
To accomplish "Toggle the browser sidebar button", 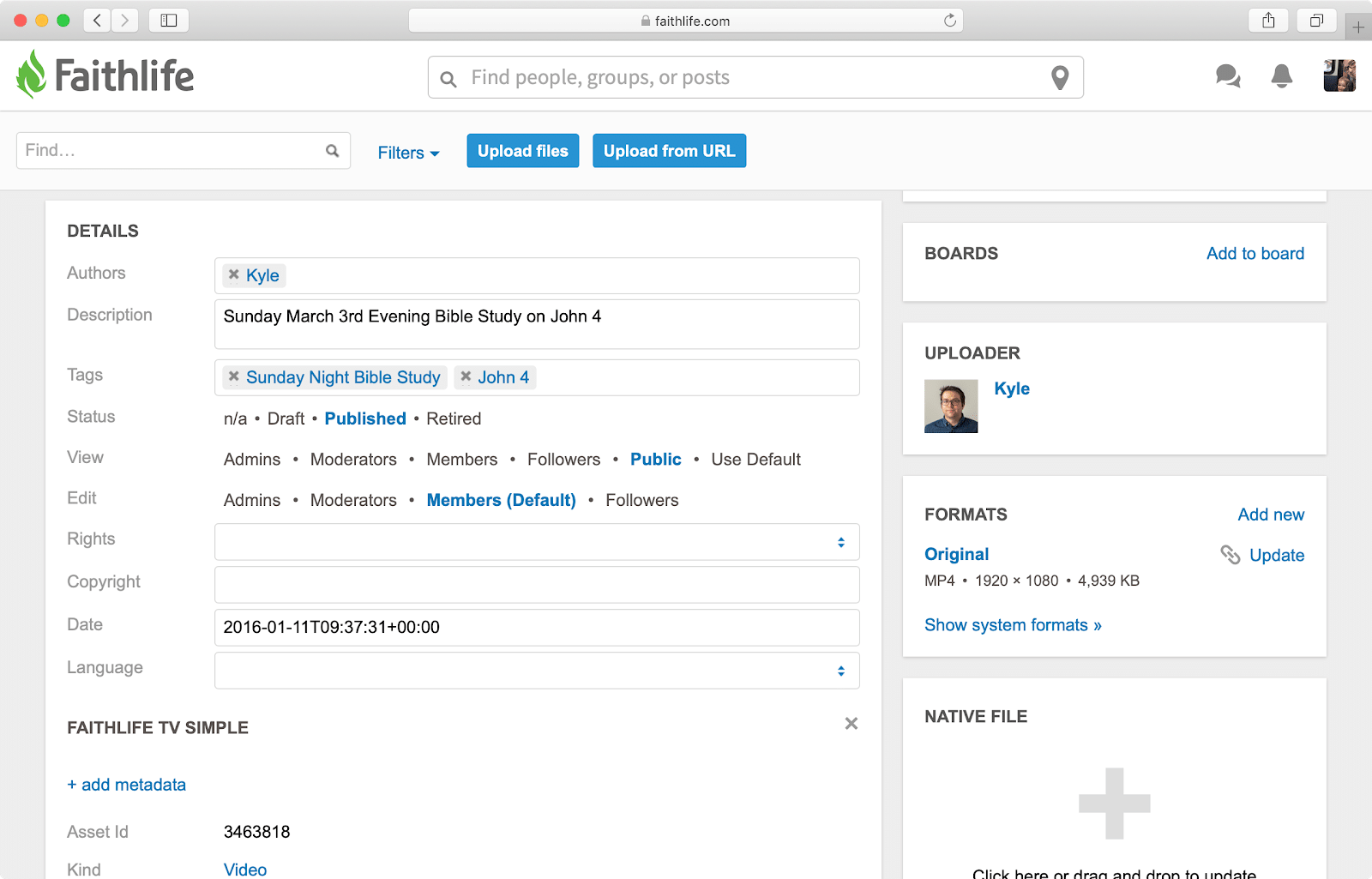I will [169, 21].
